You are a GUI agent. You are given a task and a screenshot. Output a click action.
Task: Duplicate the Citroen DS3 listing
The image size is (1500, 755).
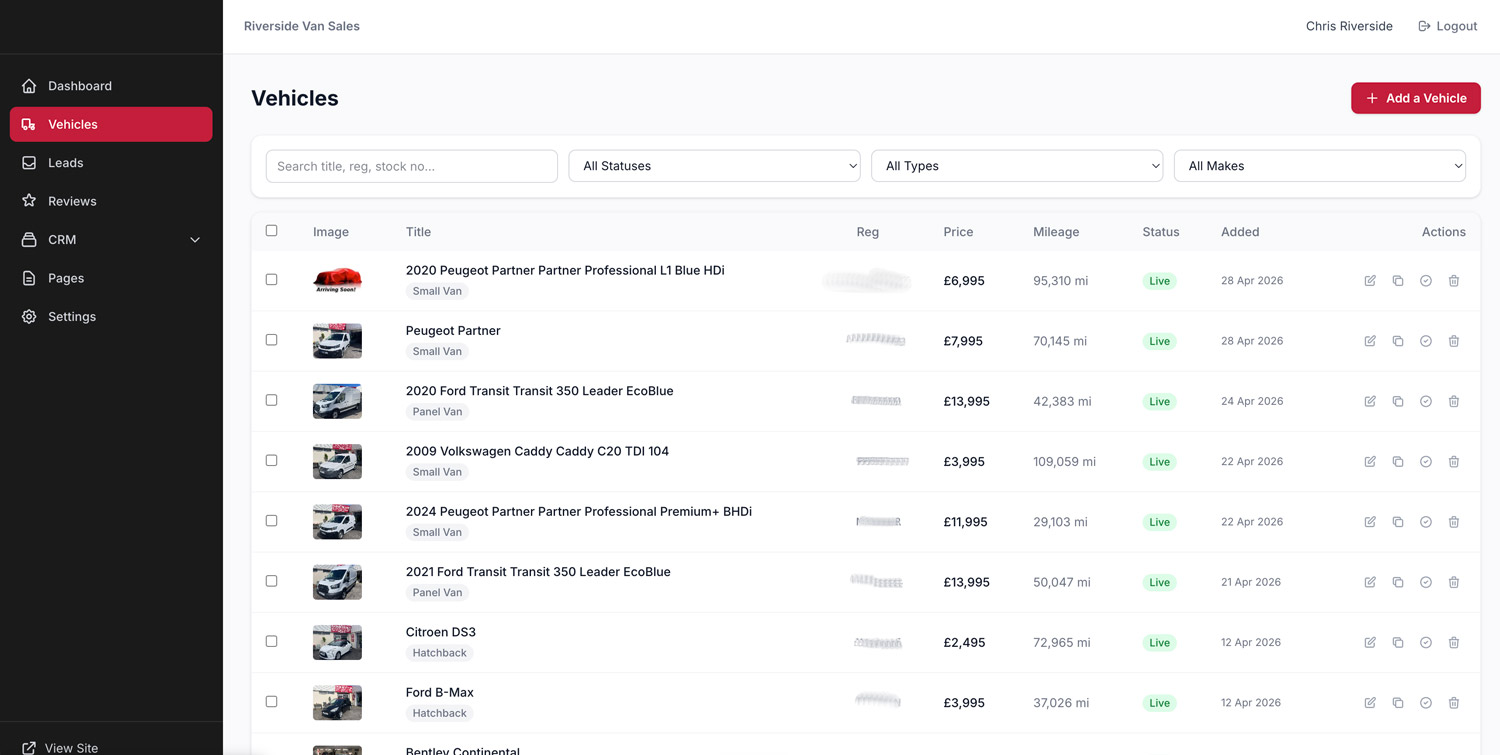1398,642
